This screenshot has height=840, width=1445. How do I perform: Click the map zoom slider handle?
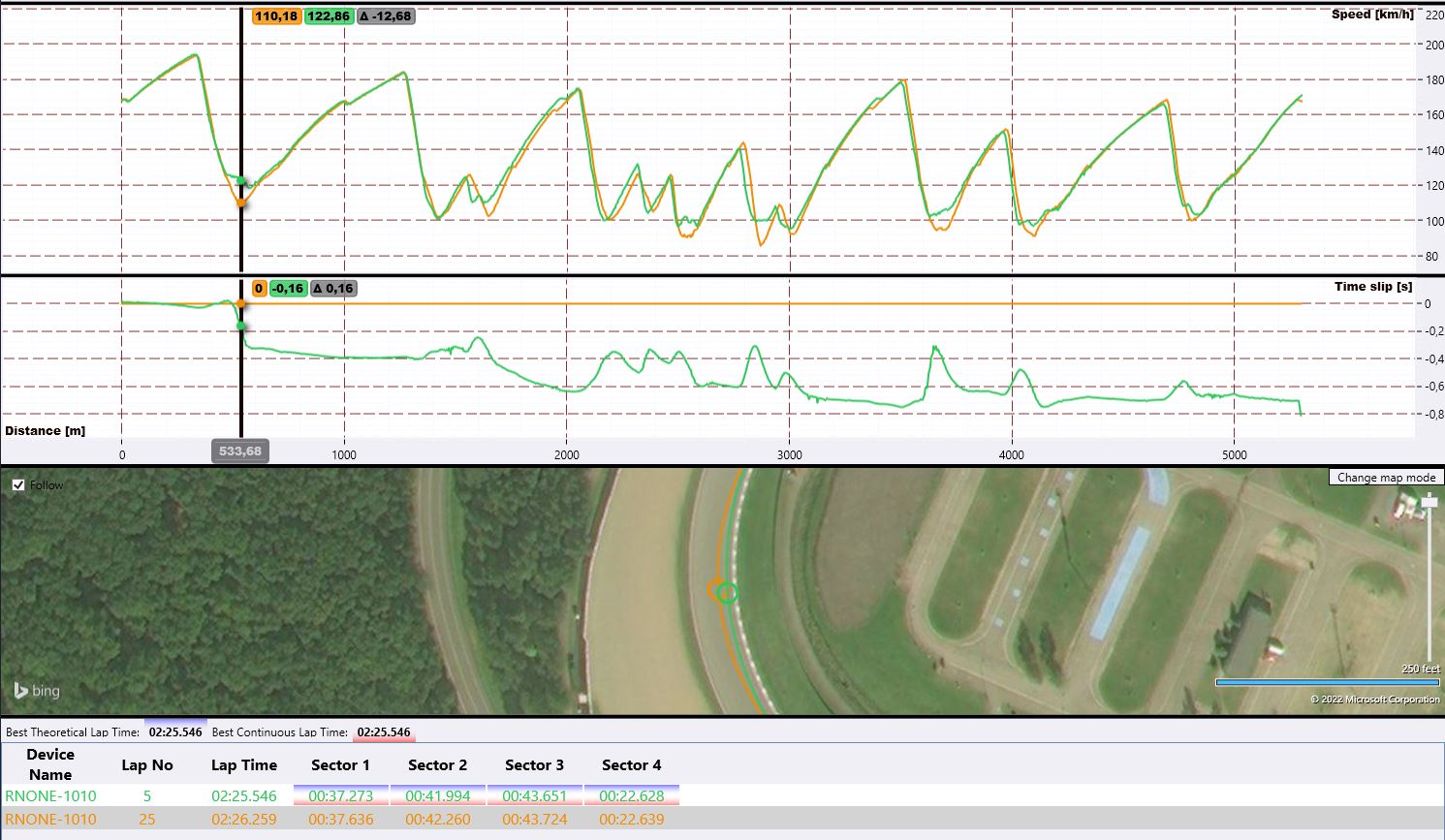click(x=1429, y=502)
